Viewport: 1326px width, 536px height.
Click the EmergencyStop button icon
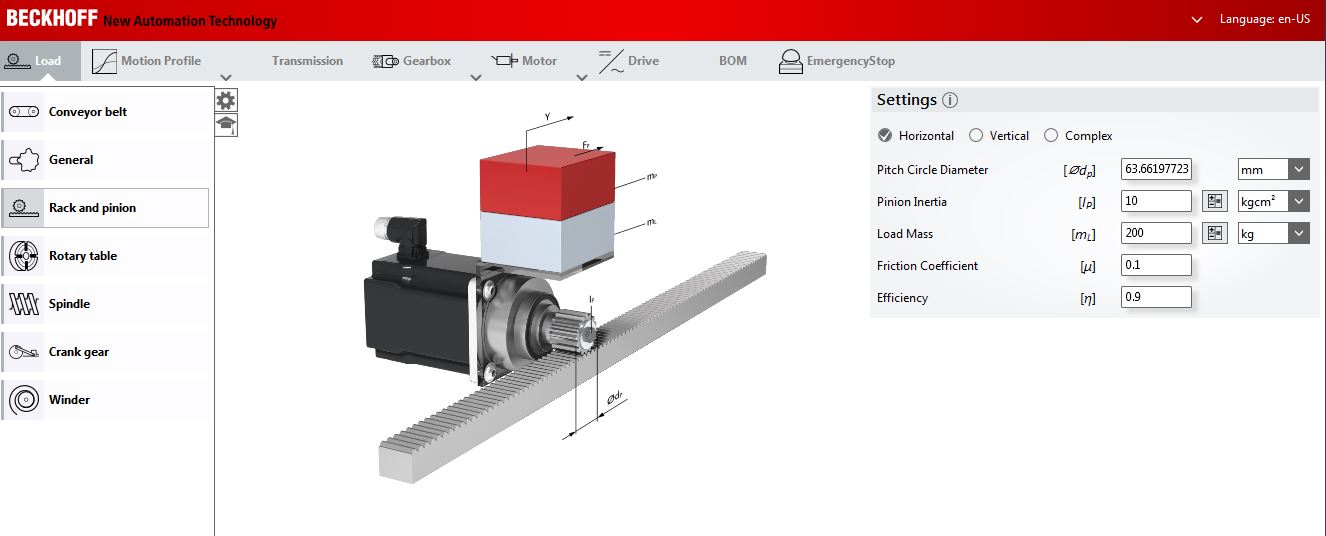click(x=791, y=61)
